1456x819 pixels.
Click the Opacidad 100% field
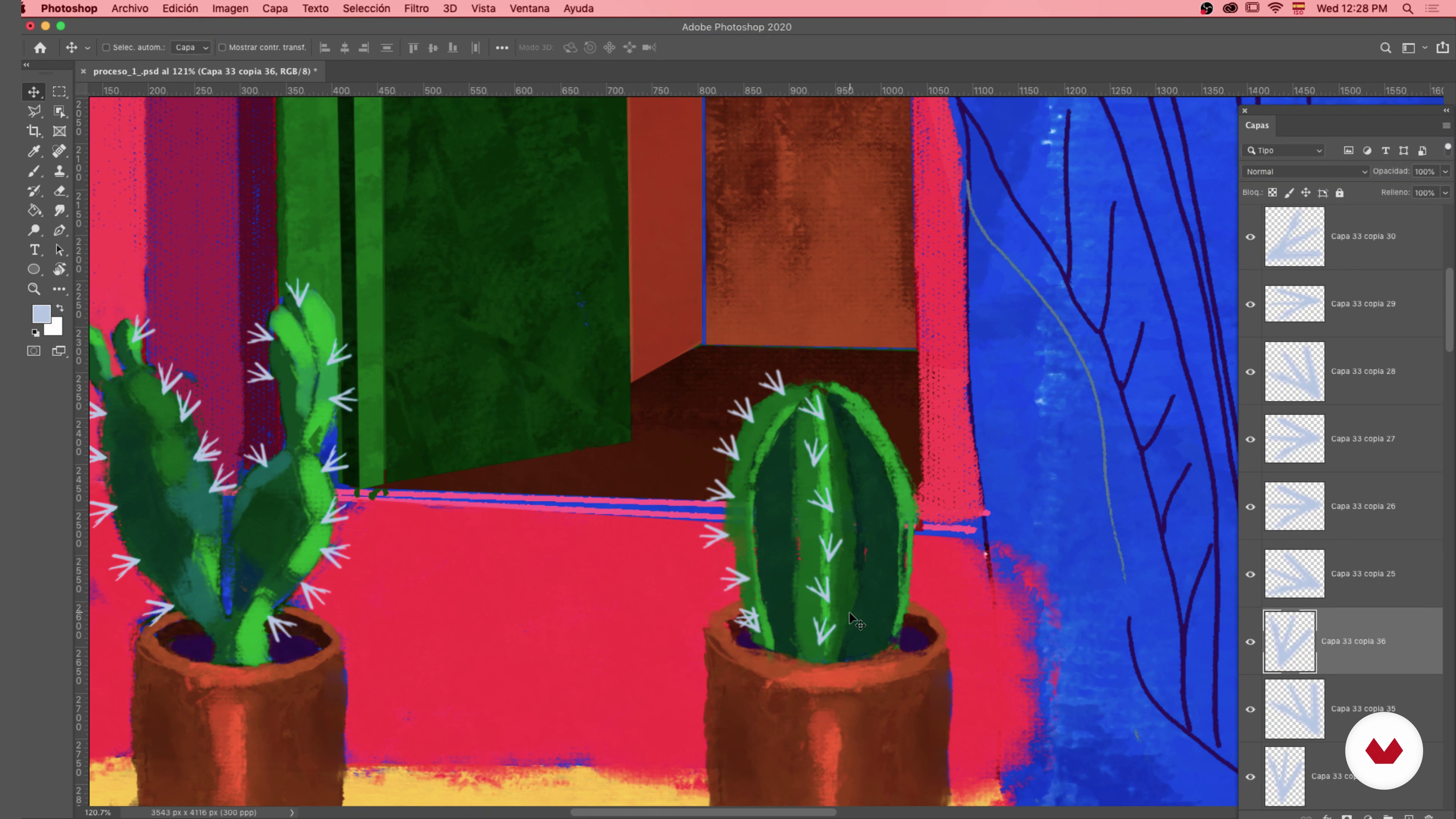pyautogui.click(x=1425, y=171)
